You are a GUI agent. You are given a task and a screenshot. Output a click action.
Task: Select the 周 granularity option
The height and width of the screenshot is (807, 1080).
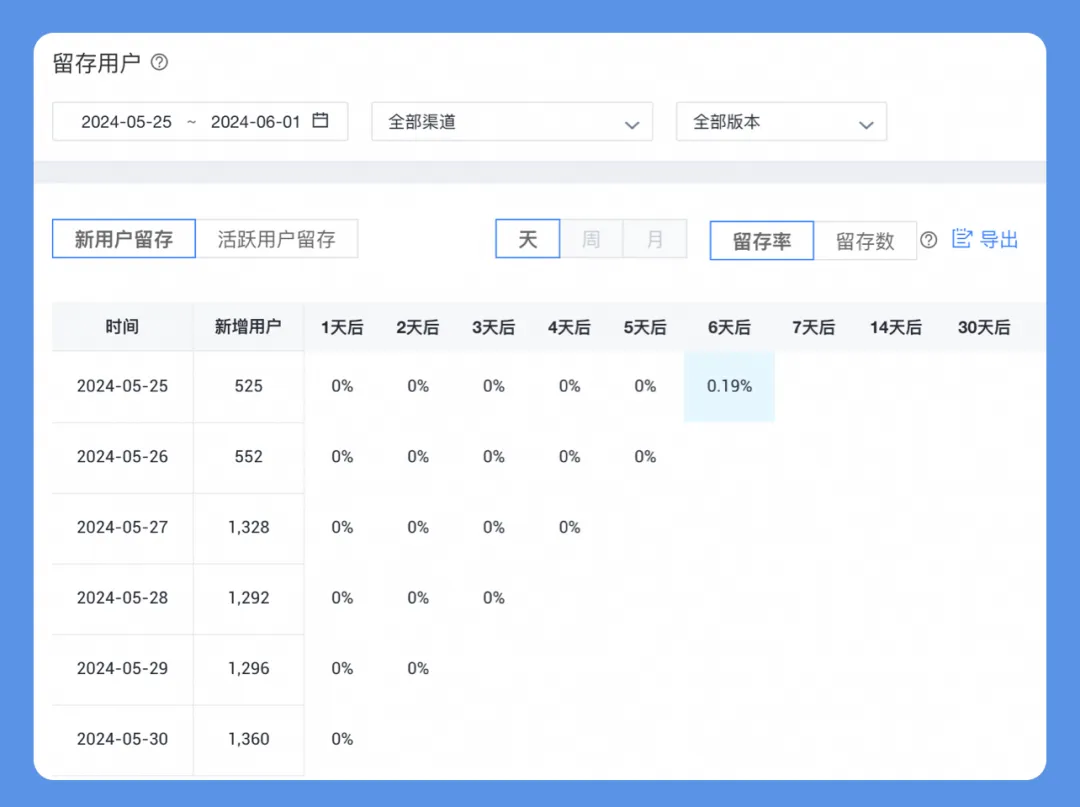[591, 239]
